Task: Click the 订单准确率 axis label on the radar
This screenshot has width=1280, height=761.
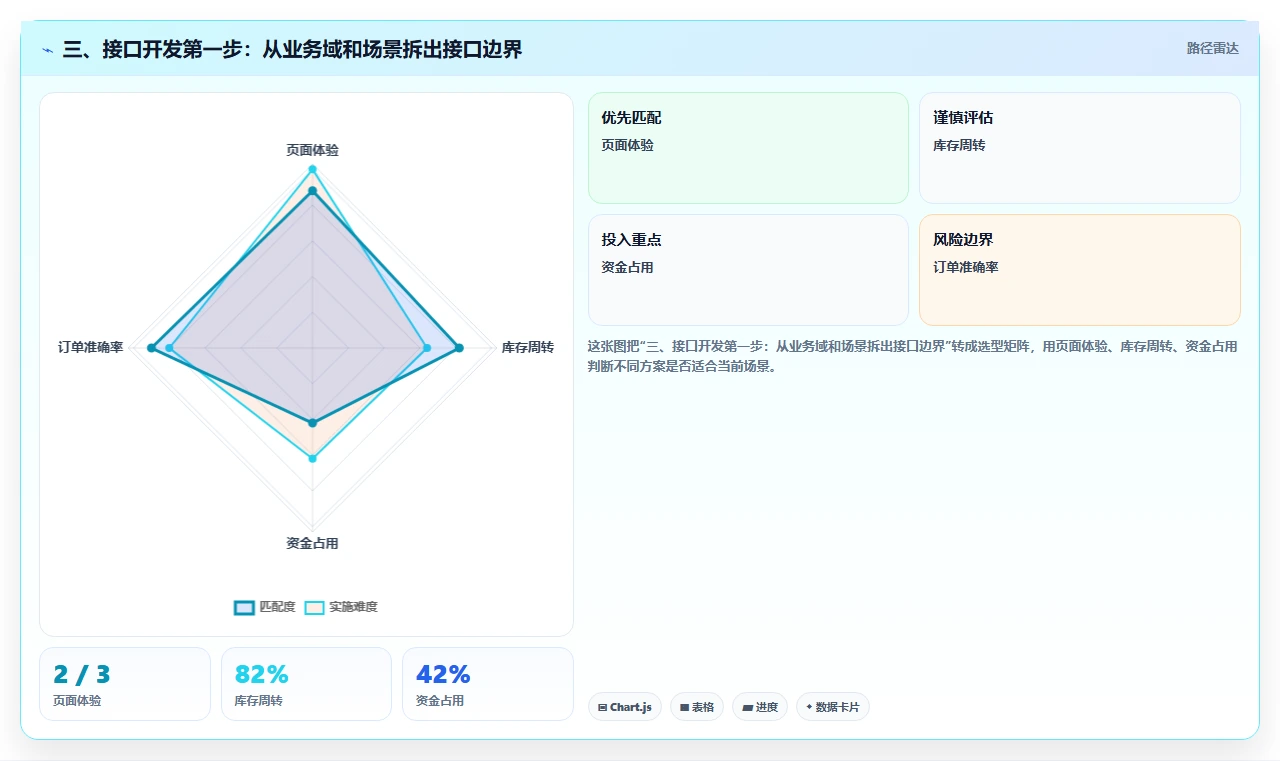Action: coord(91,348)
